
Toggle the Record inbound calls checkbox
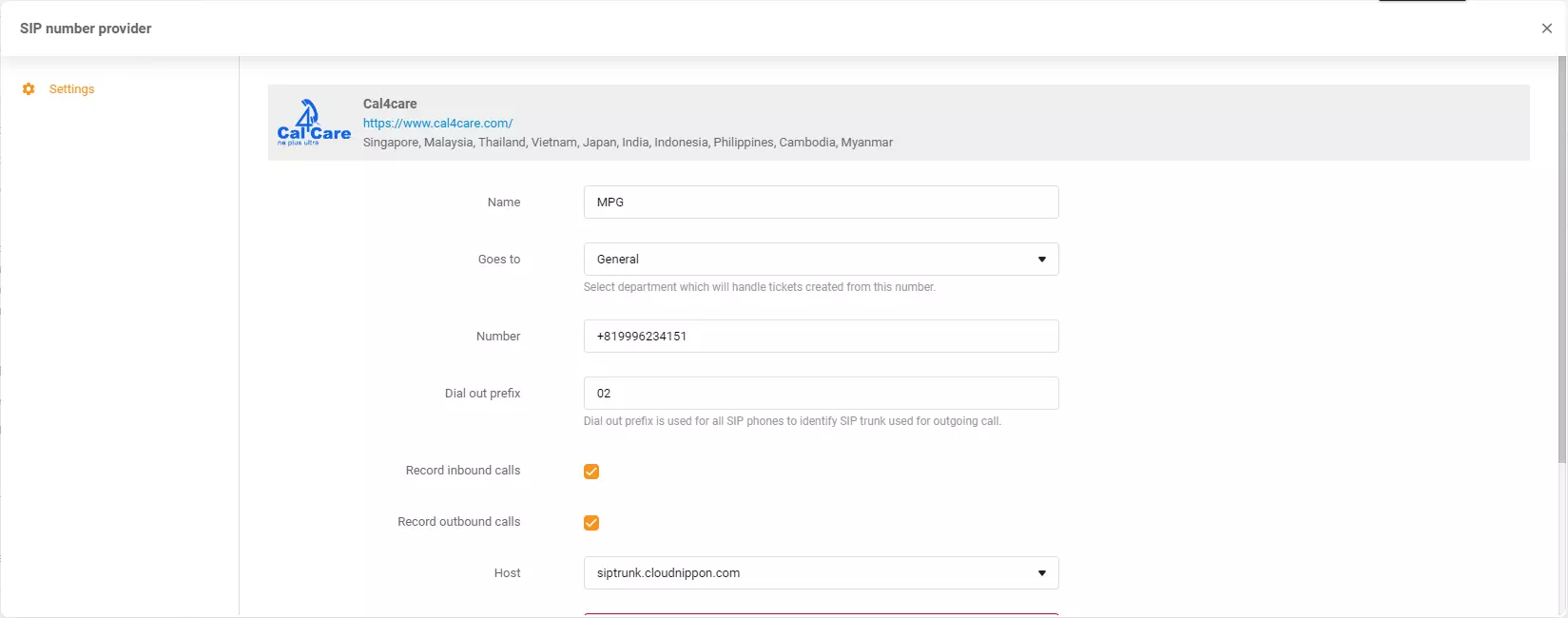point(591,472)
